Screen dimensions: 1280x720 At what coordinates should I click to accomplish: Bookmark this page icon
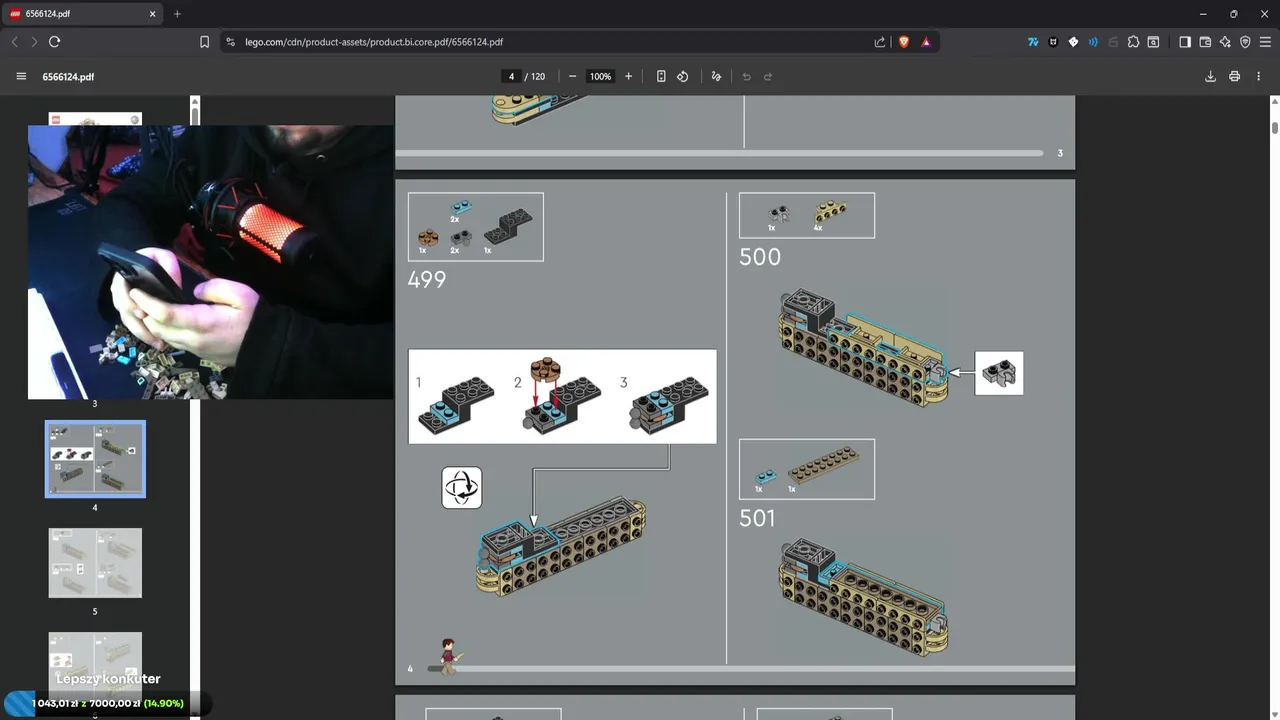tap(204, 42)
